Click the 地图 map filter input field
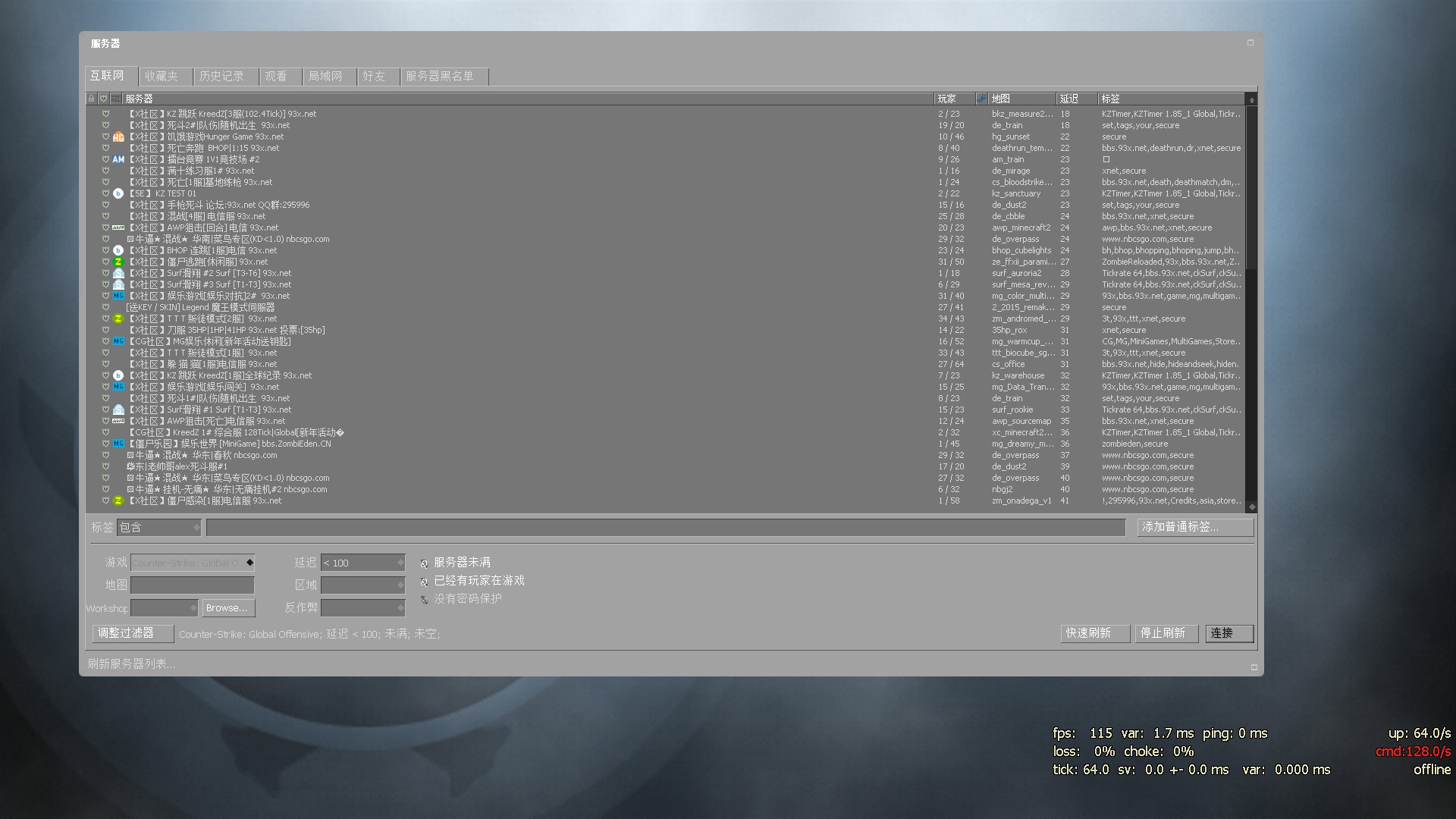This screenshot has width=1456, height=819. [x=193, y=585]
